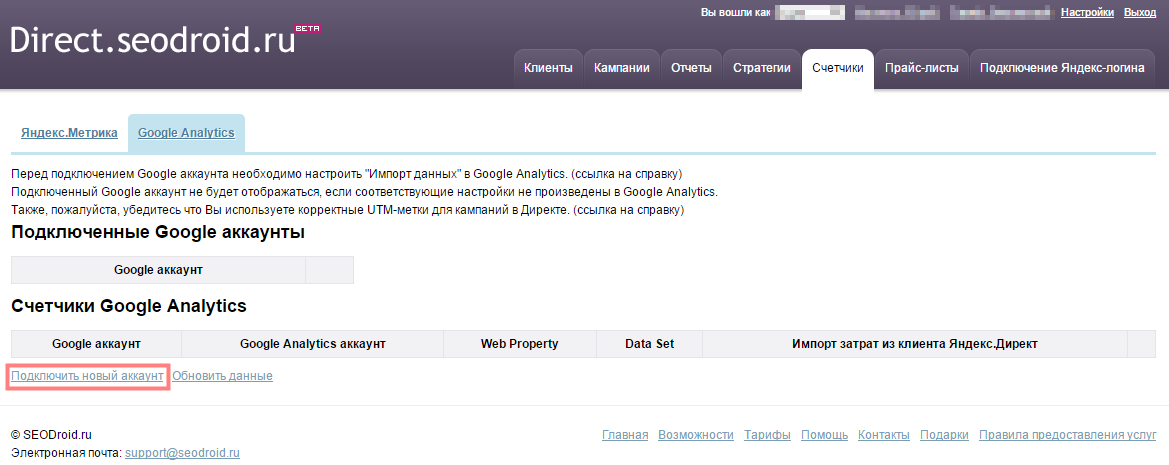
Task: Open Возможности footer link
Action: [x=696, y=435]
